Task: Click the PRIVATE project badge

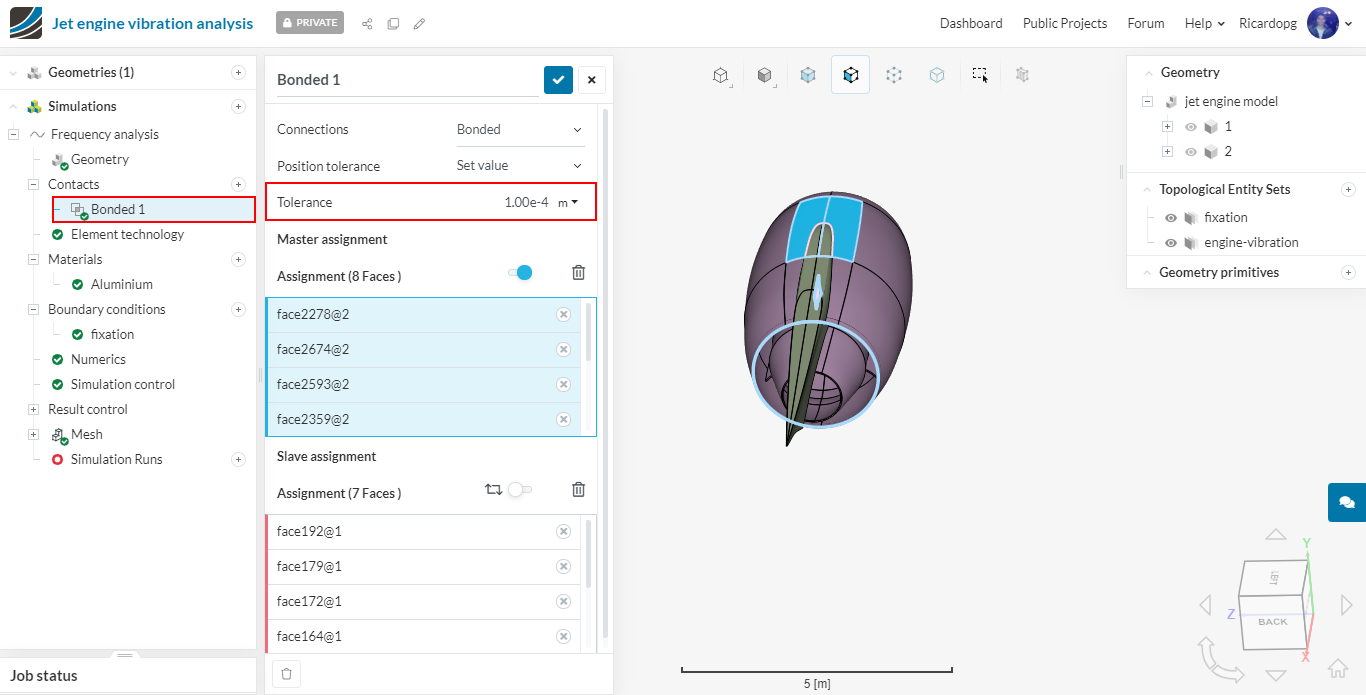Action: 310,23
